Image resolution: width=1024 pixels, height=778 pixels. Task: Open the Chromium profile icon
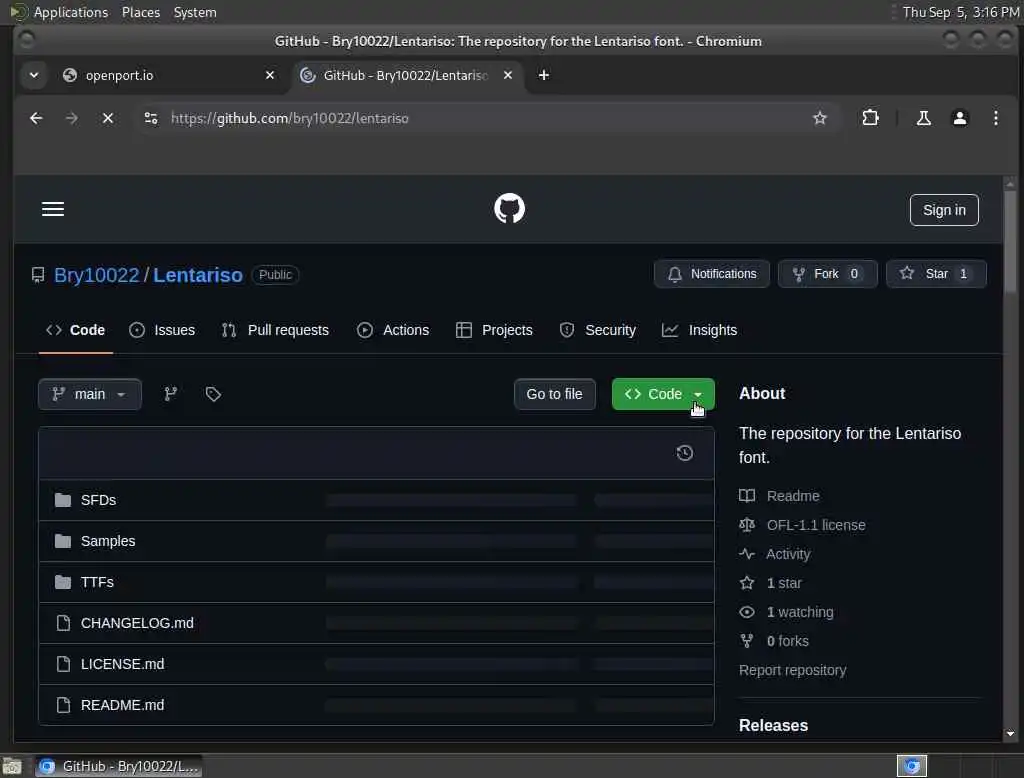tap(959, 118)
